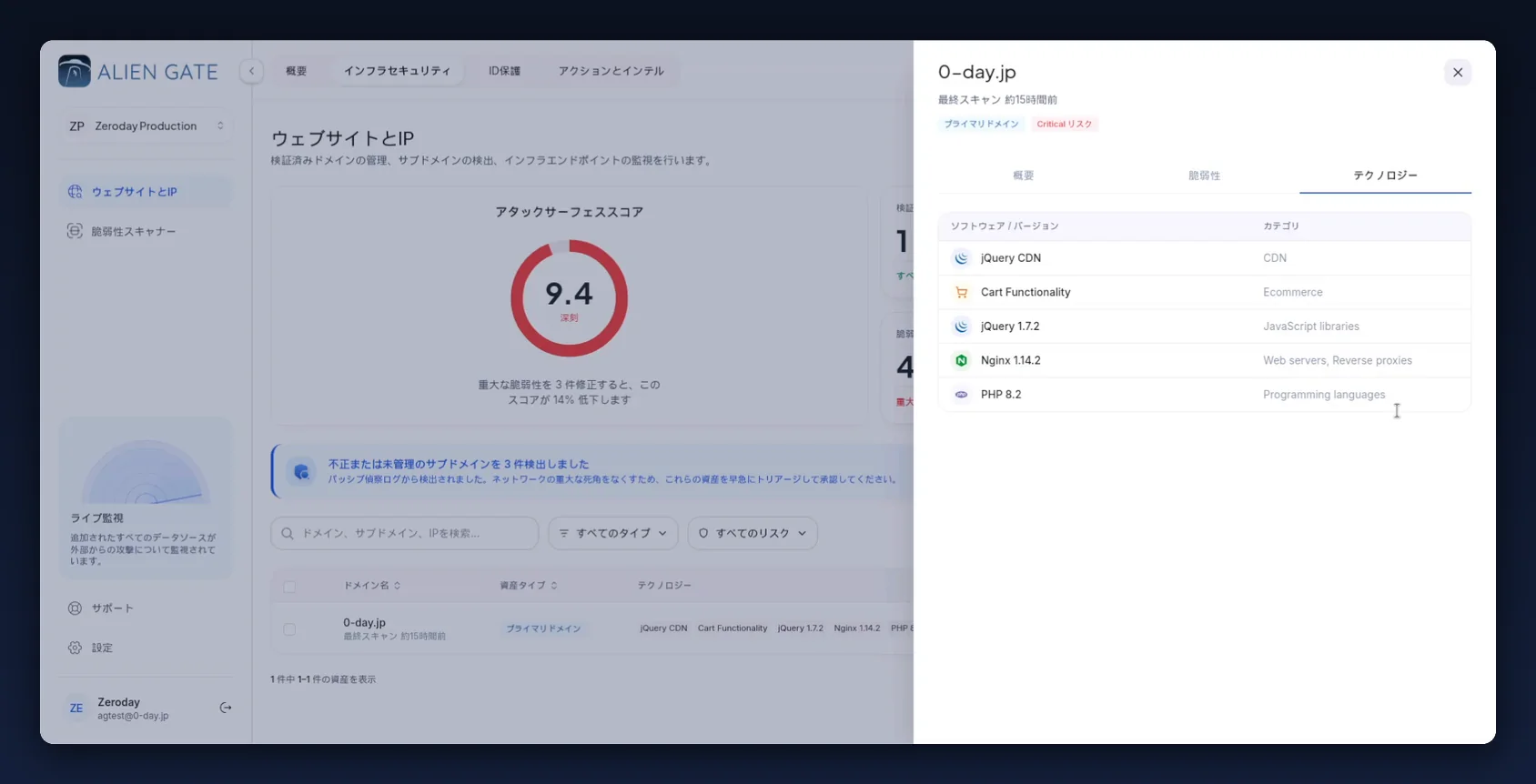Click the カテゴリ column header
1536x784 pixels.
(x=1281, y=226)
